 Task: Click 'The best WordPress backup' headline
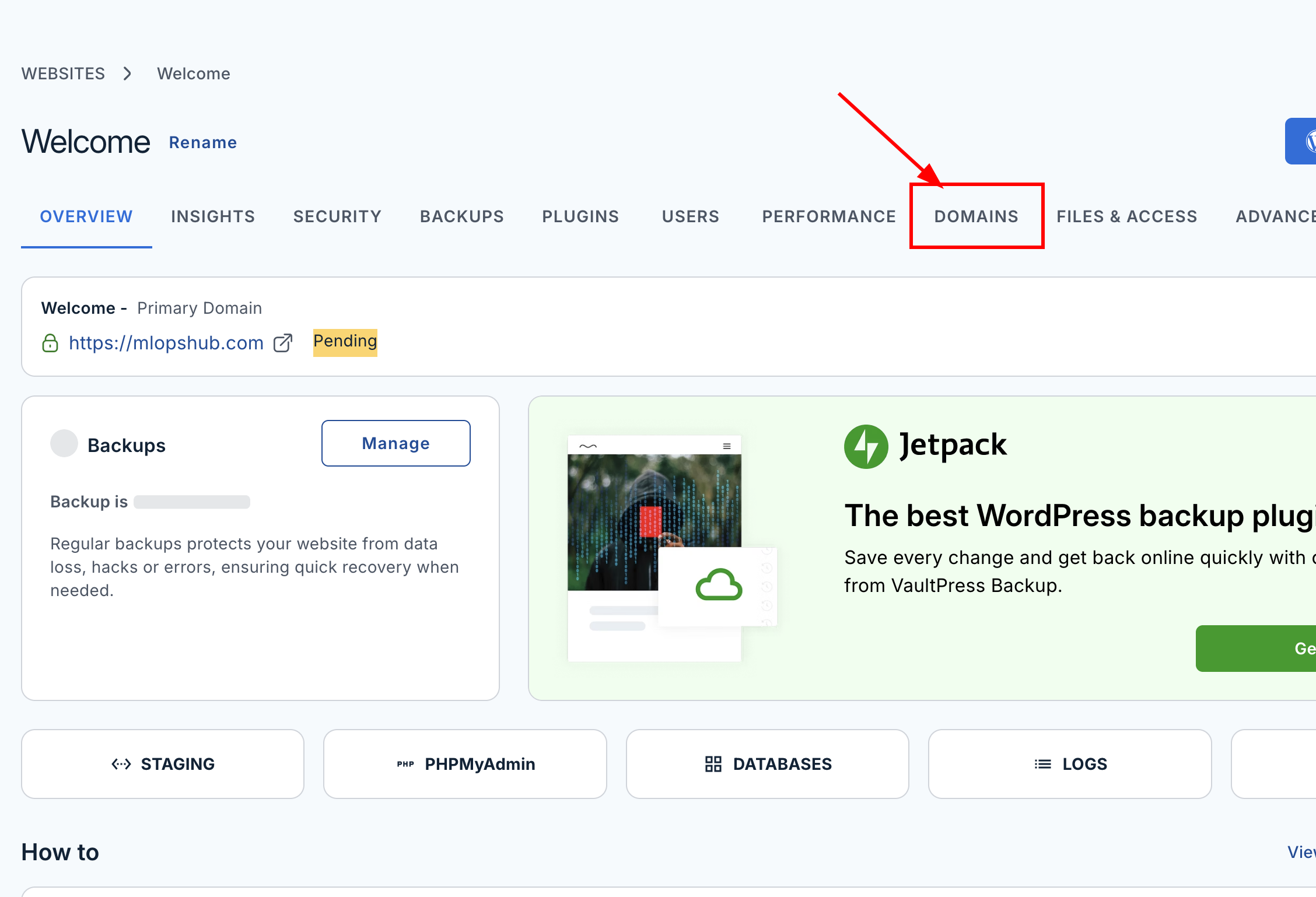coord(1080,516)
